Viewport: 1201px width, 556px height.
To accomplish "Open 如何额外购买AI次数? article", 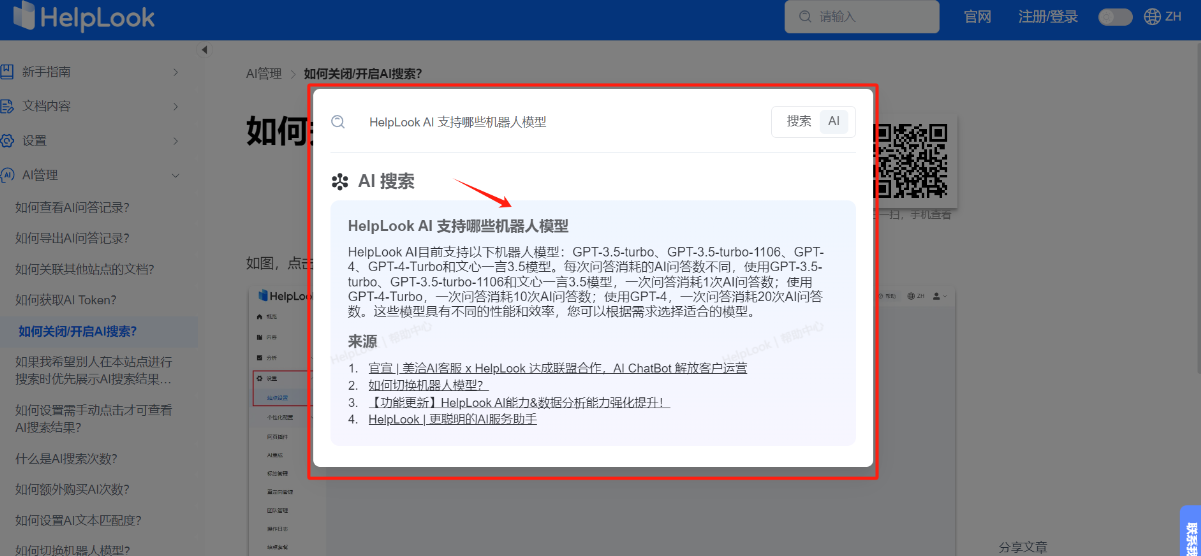I will coord(72,490).
